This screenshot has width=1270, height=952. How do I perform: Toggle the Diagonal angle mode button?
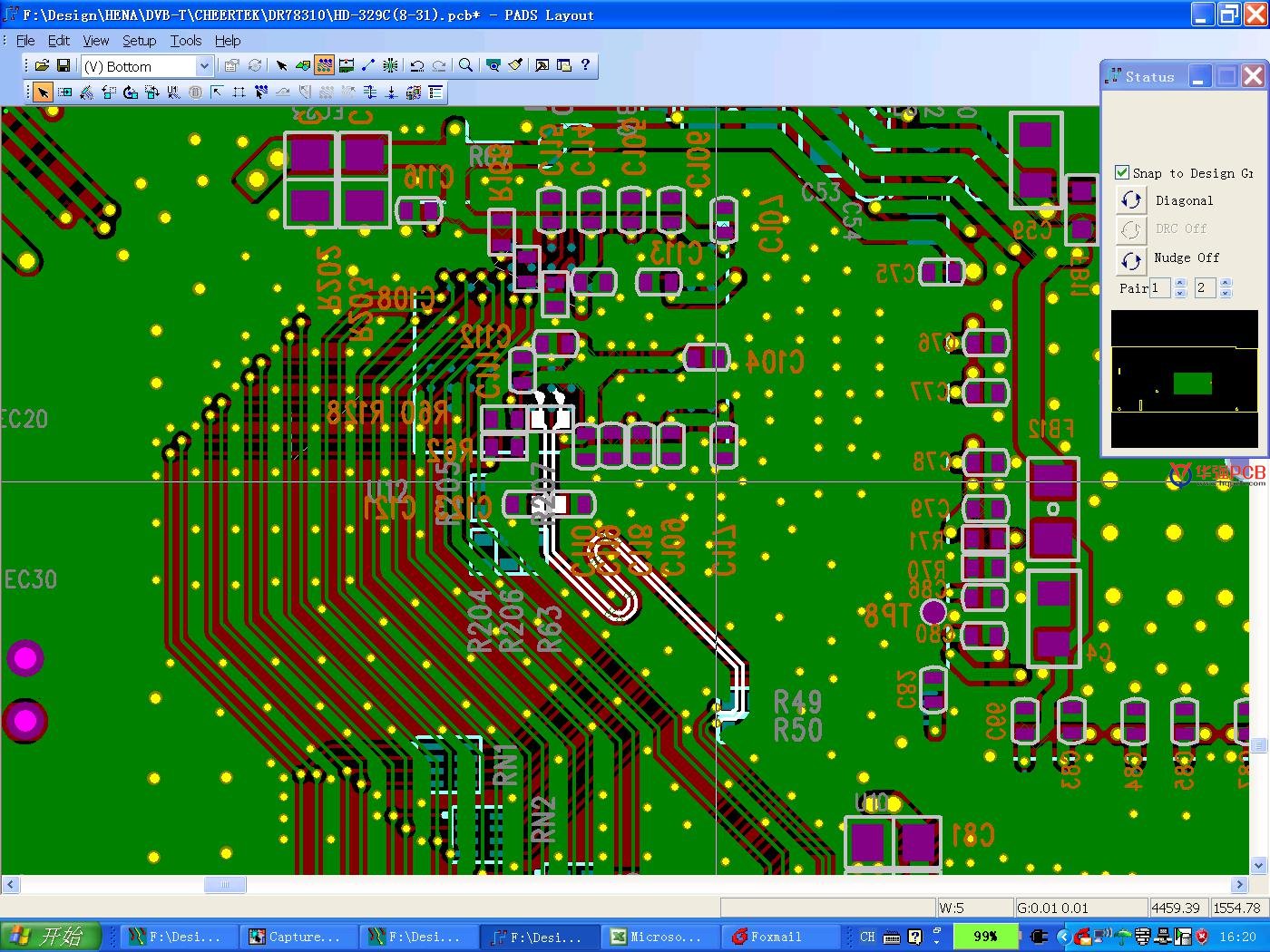pos(1130,200)
